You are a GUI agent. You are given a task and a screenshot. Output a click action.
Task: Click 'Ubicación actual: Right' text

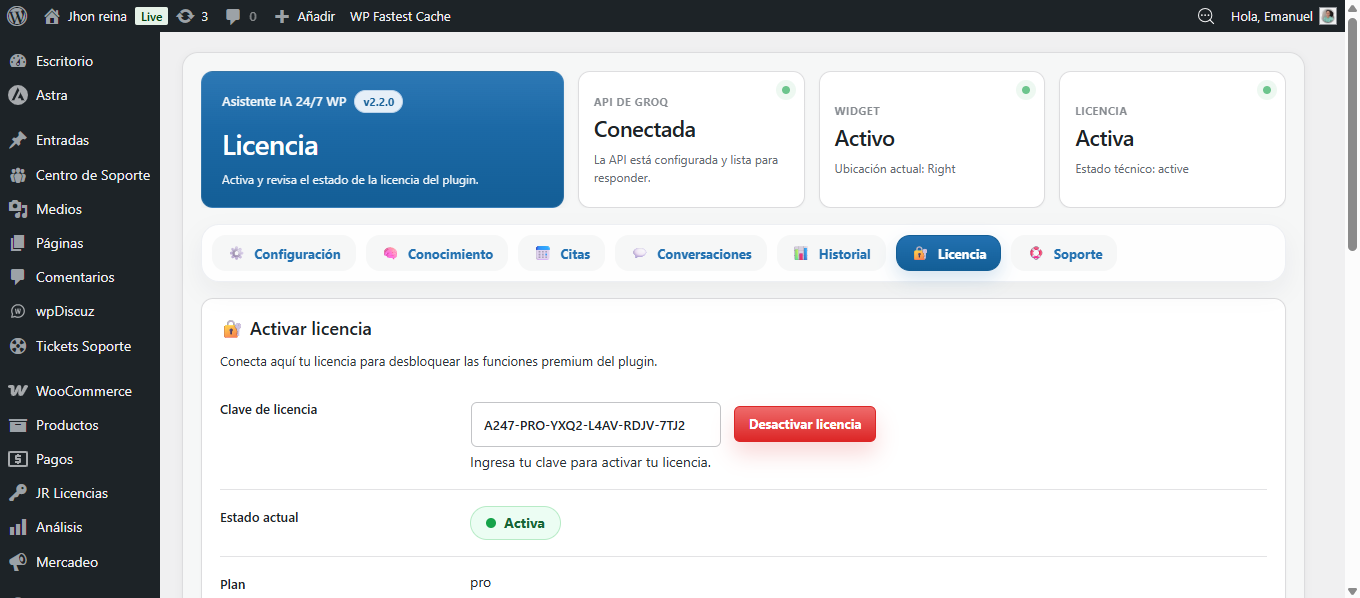[x=895, y=169]
